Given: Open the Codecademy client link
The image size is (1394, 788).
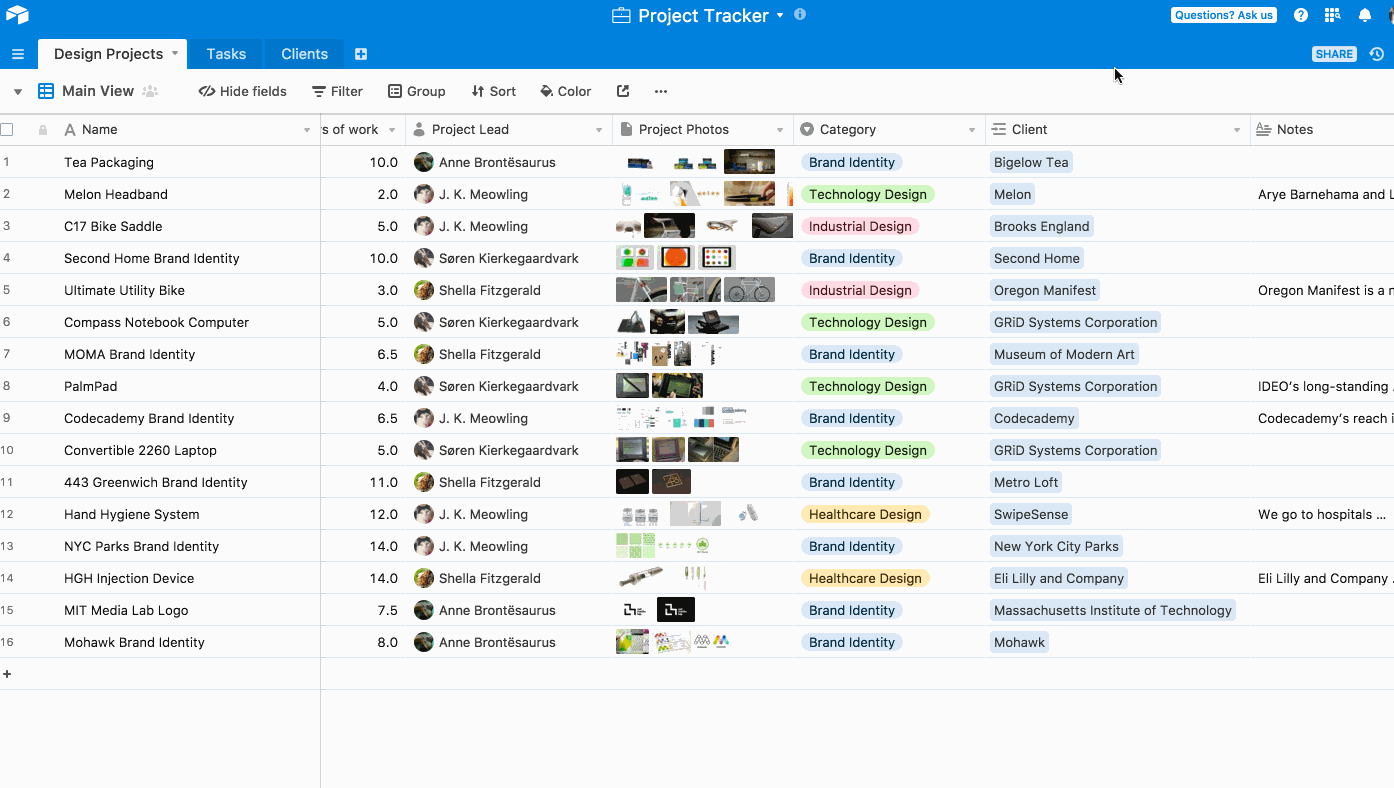Looking at the screenshot, I should coord(1034,418).
